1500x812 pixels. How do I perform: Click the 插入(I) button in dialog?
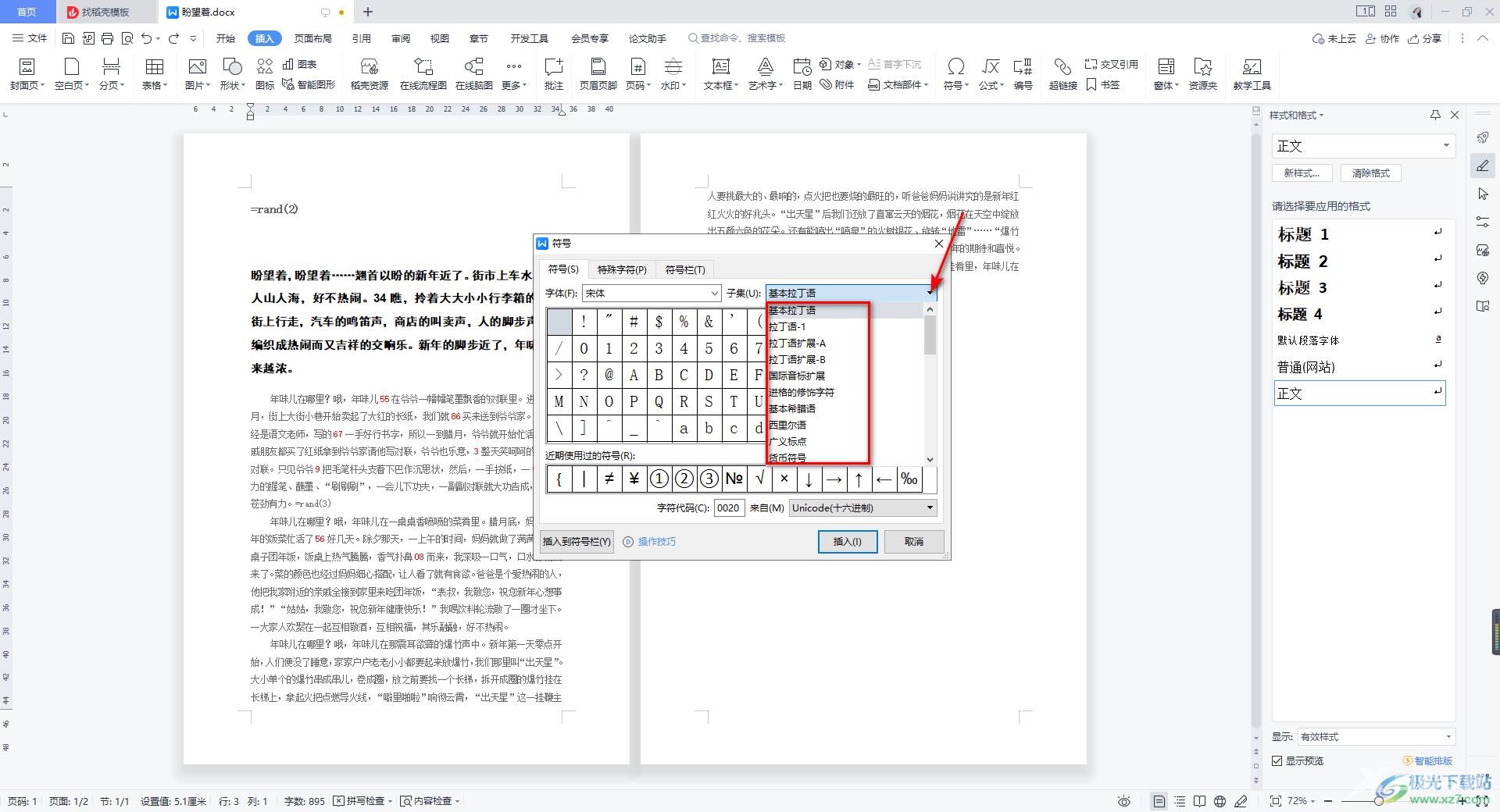coord(848,541)
